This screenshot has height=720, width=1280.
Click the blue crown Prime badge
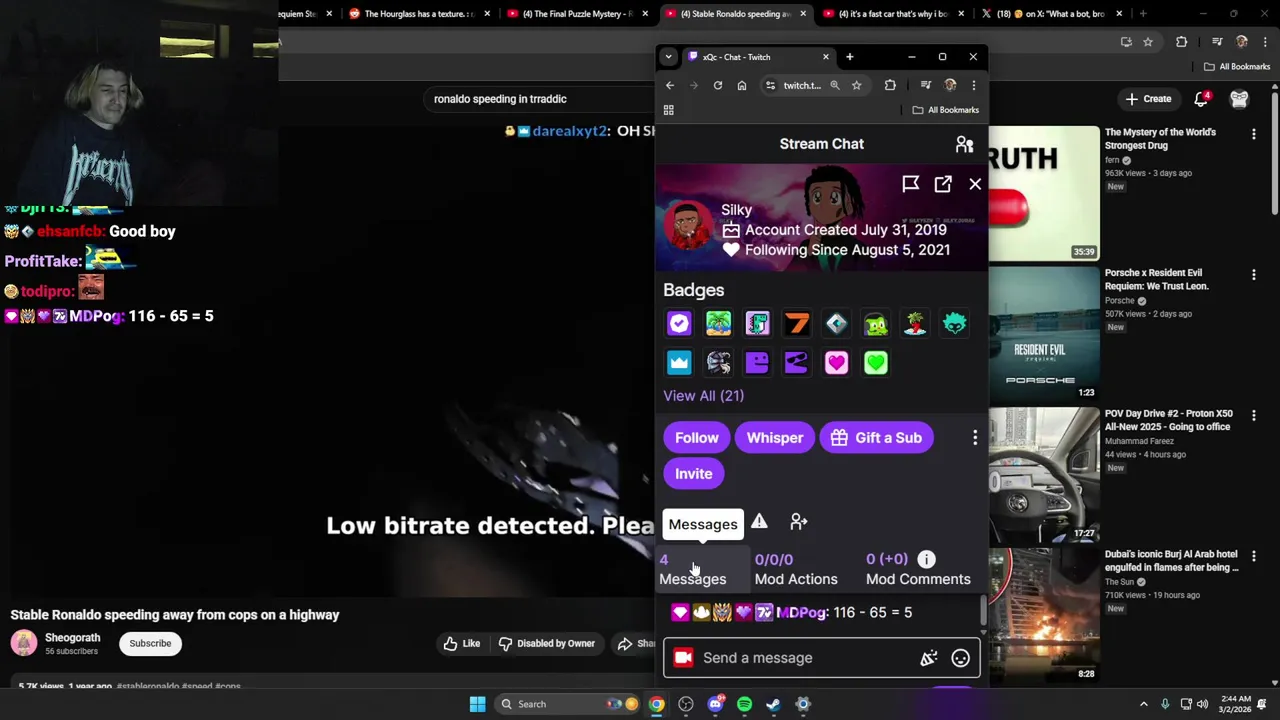click(x=679, y=362)
